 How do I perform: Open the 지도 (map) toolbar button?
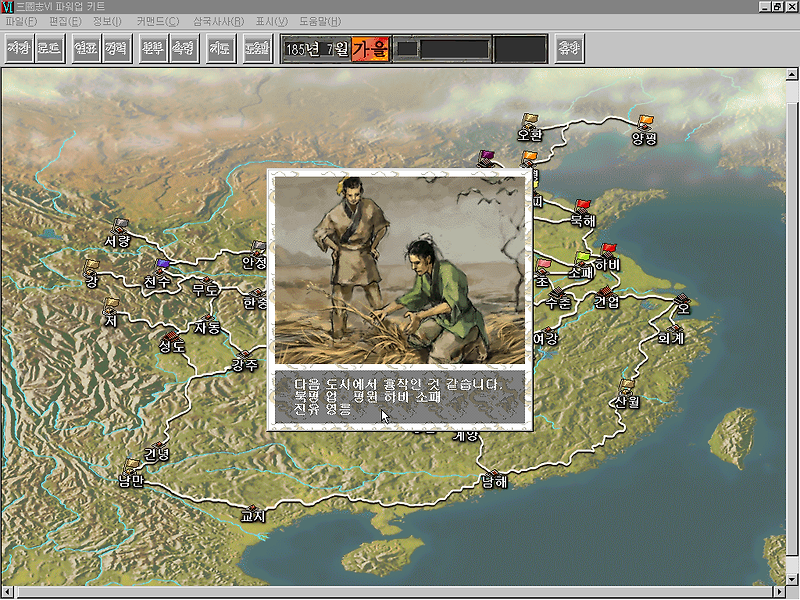[x=220, y=48]
